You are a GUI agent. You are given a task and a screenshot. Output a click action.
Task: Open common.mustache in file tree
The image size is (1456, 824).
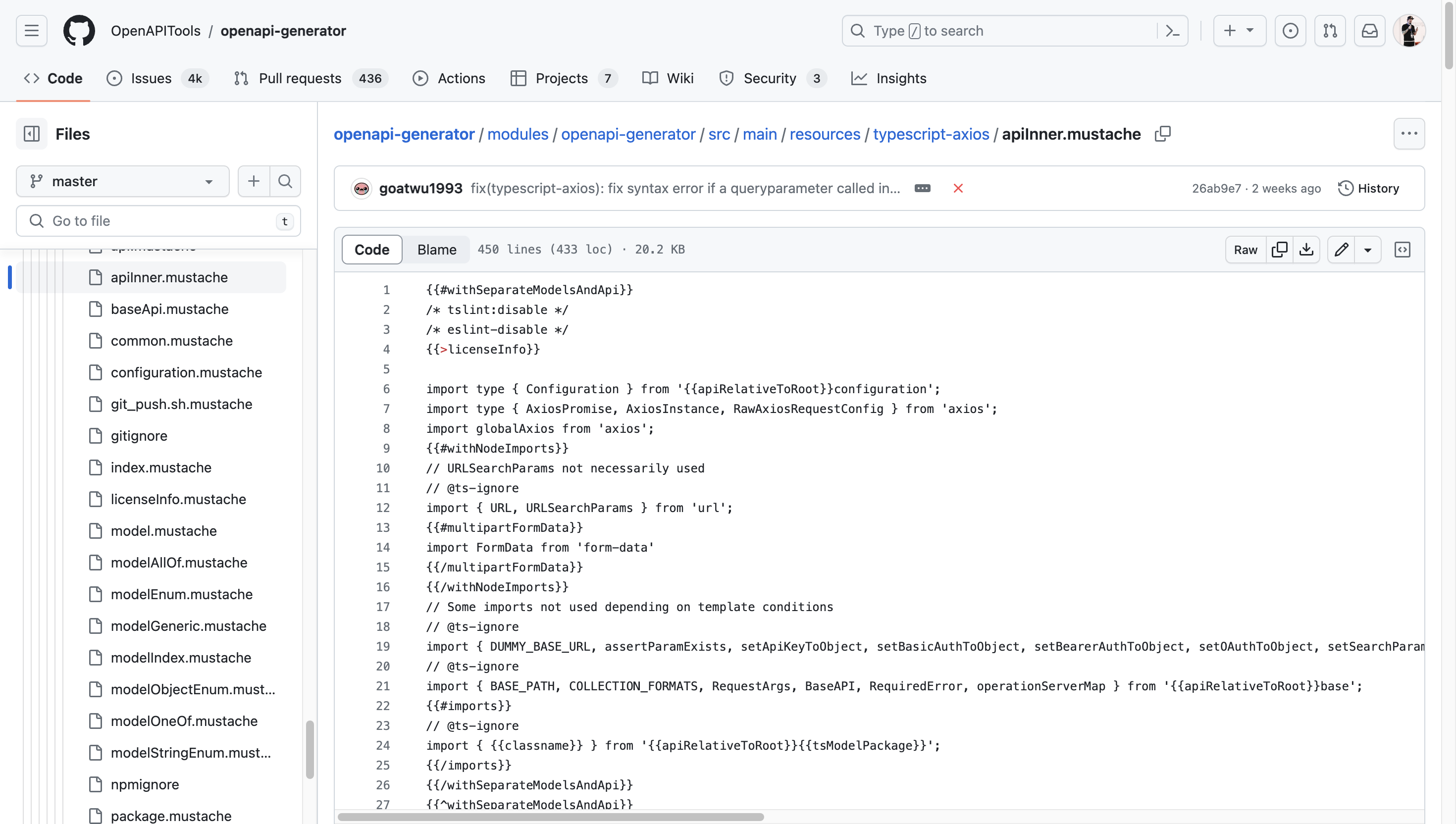171,341
